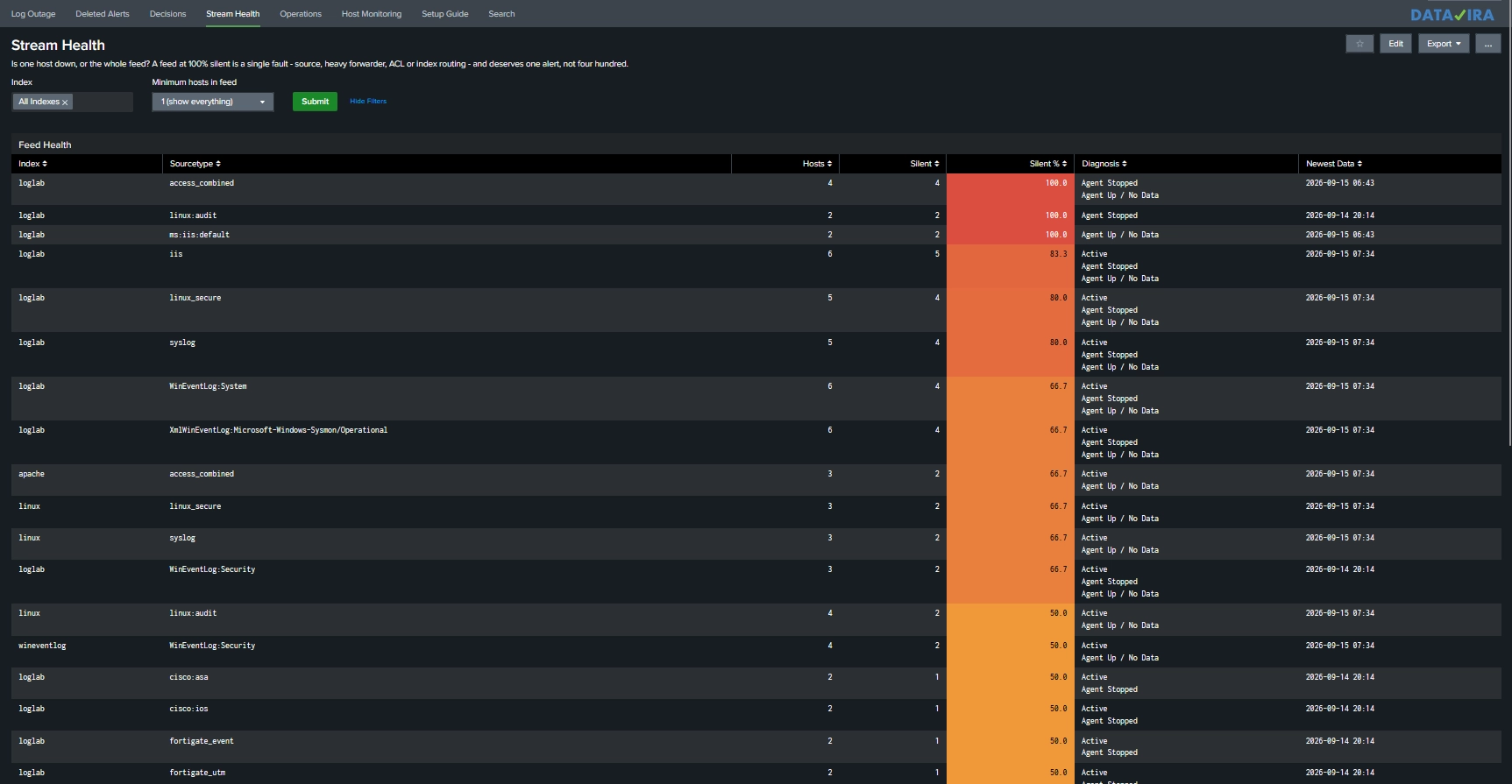Switch to the Log Outage tab
The height and width of the screenshot is (784, 1512).
33,14
